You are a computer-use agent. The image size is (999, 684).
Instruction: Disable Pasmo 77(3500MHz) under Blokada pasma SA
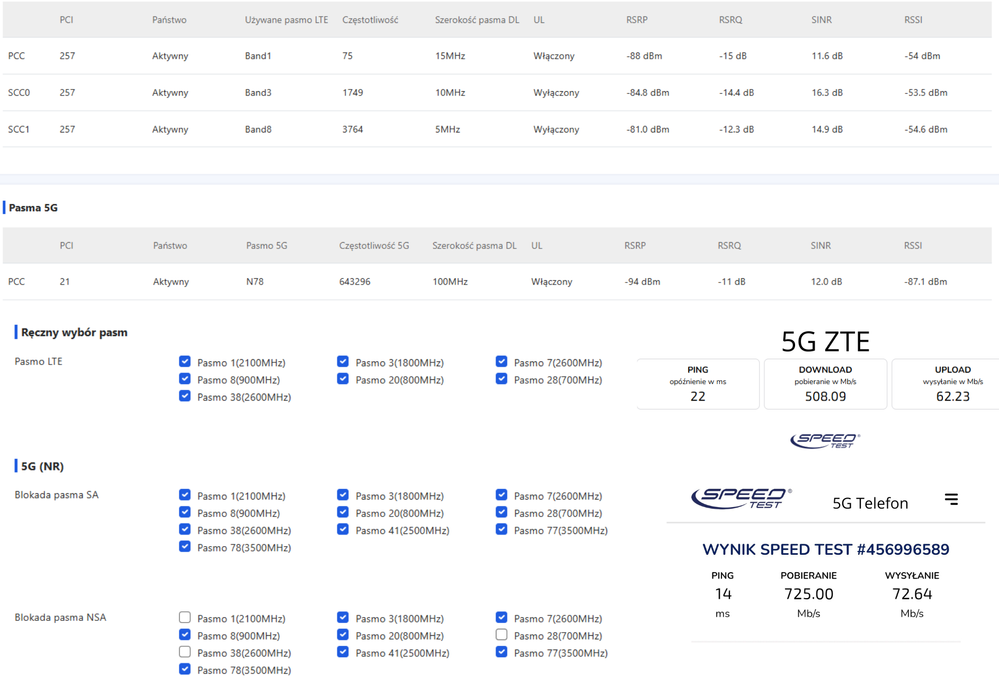point(502,529)
